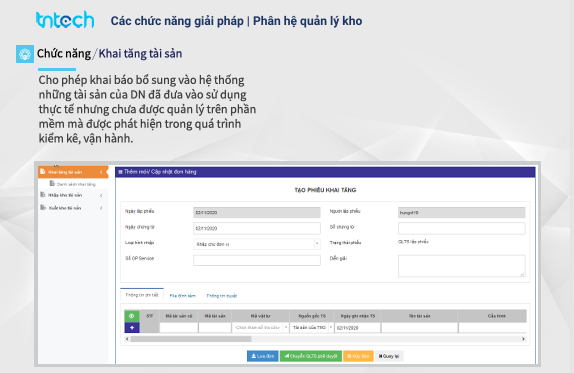This screenshot has width=574, height=373.
Task: Select the Khai tăng tài sản menu item
Action: pos(73,172)
